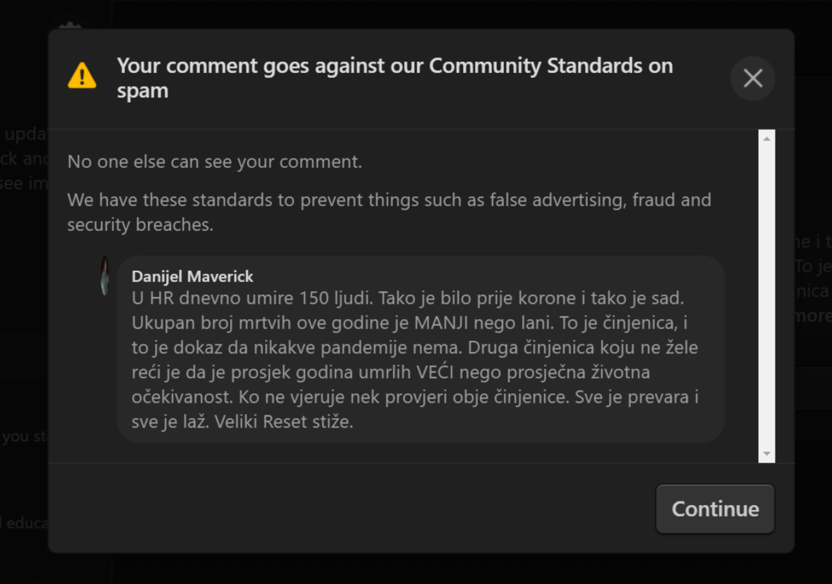Click the dimmed "you st" text at left
The height and width of the screenshot is (584, 832).
pos(18,436)
